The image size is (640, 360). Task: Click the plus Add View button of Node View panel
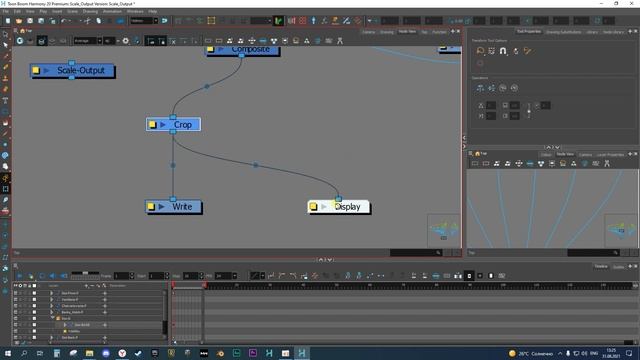point(453,31)
